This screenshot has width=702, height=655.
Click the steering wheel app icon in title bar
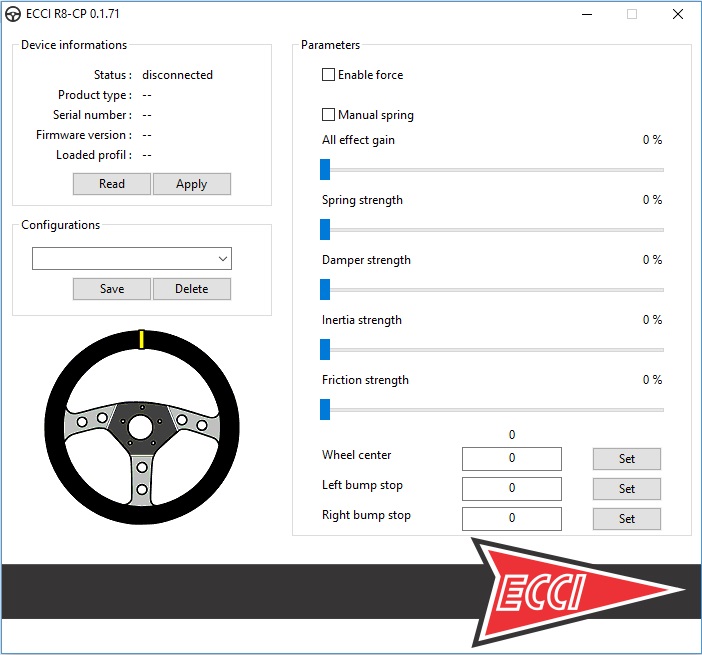point(13,15)
